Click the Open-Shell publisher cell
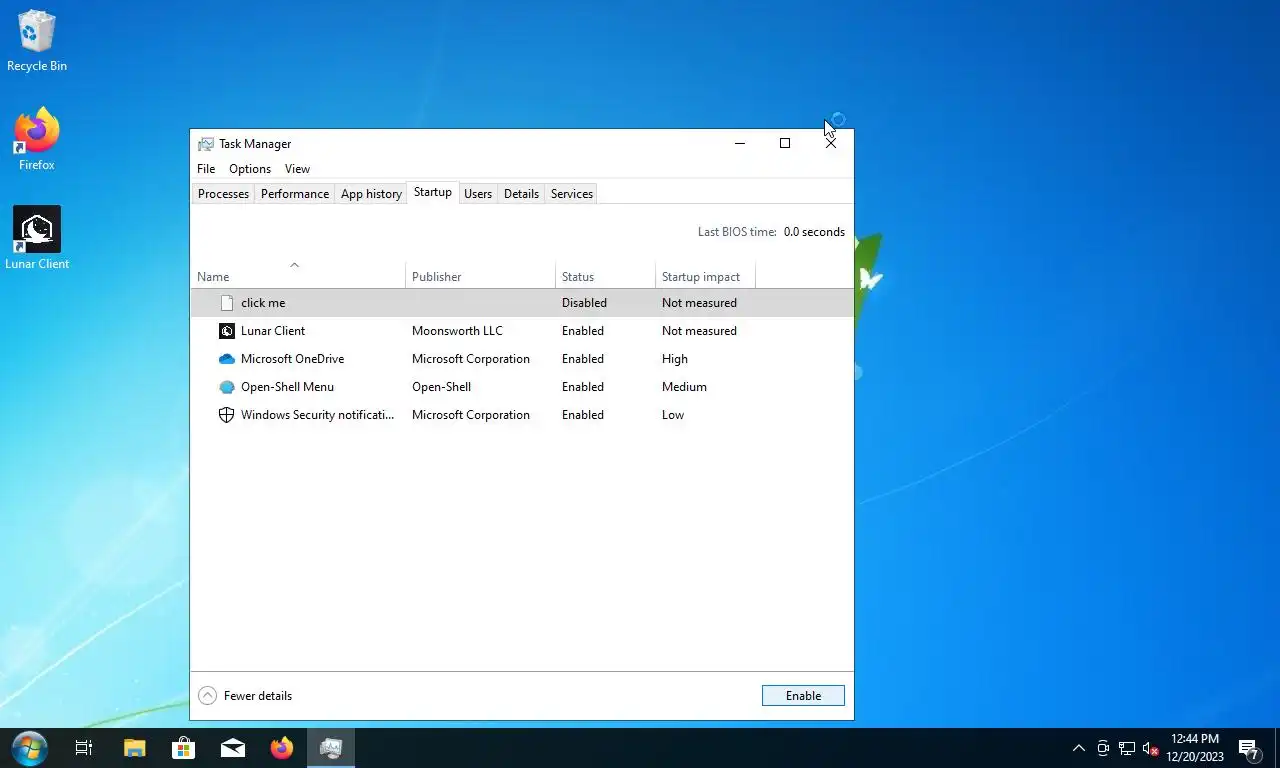1280x768 pixels. (441, 387)
